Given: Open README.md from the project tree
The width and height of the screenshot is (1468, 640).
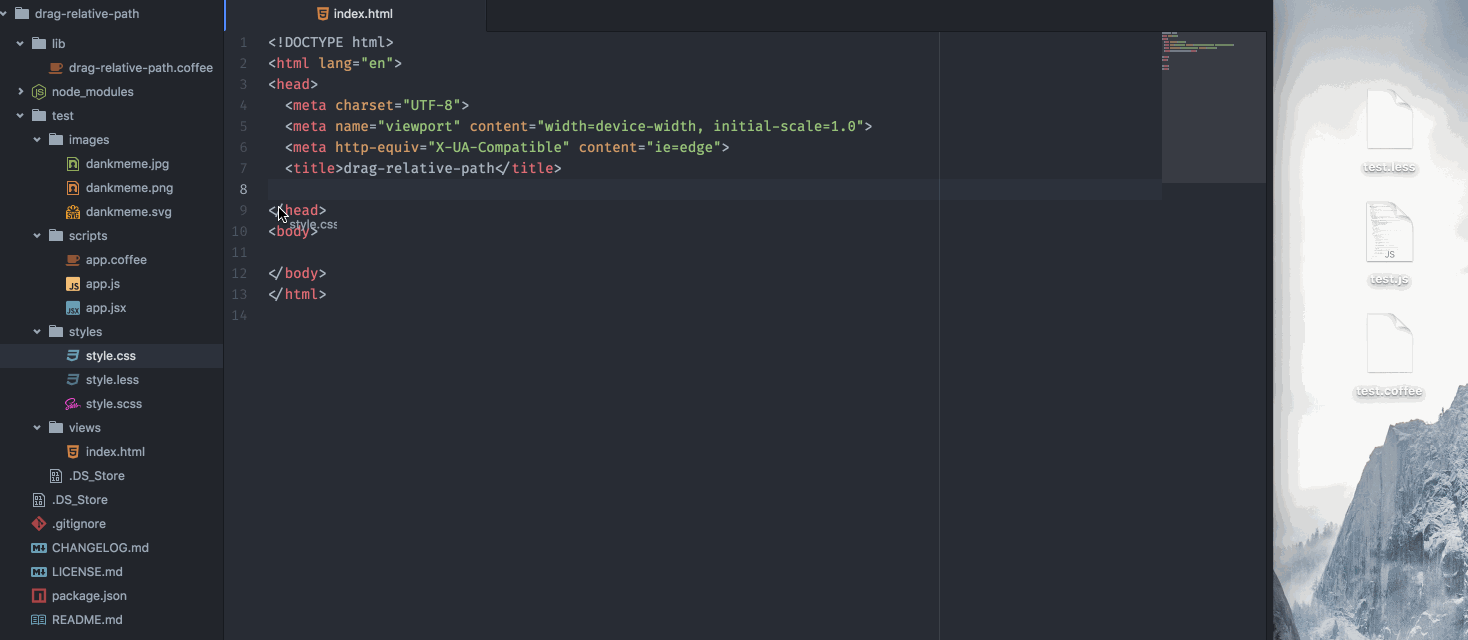Looking at the screenshot, I should click(x=87, y=620).
